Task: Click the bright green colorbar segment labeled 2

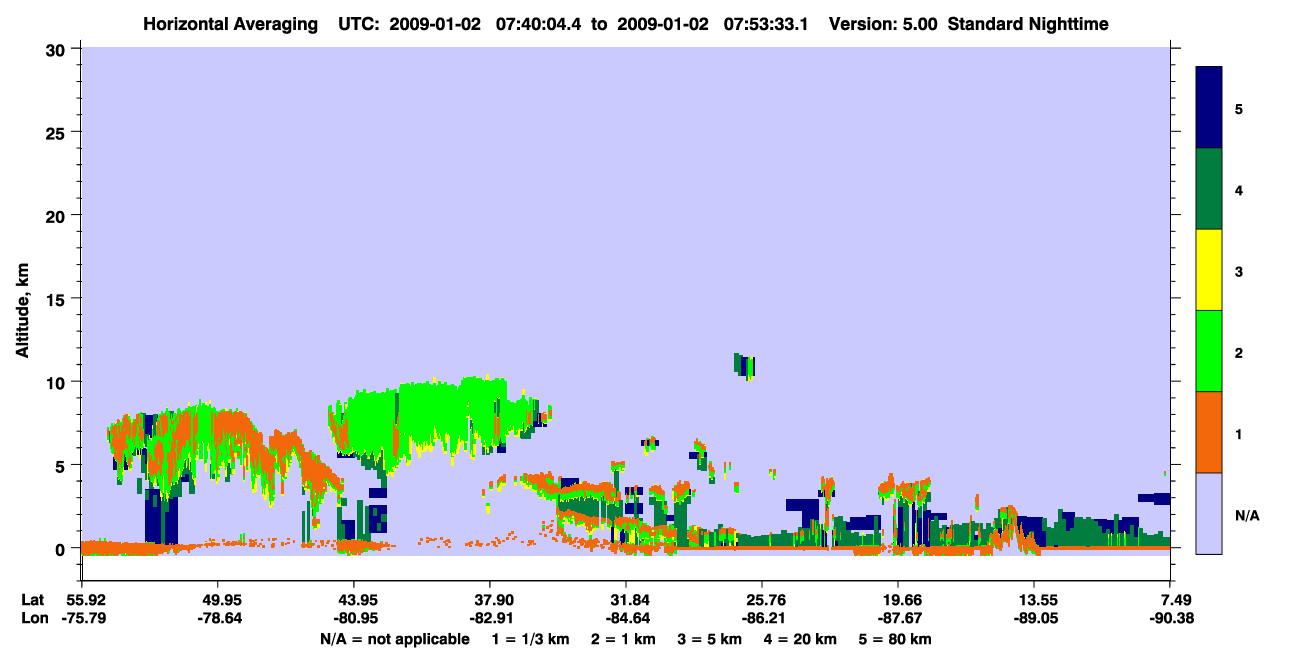Action: coord(1209,351)
